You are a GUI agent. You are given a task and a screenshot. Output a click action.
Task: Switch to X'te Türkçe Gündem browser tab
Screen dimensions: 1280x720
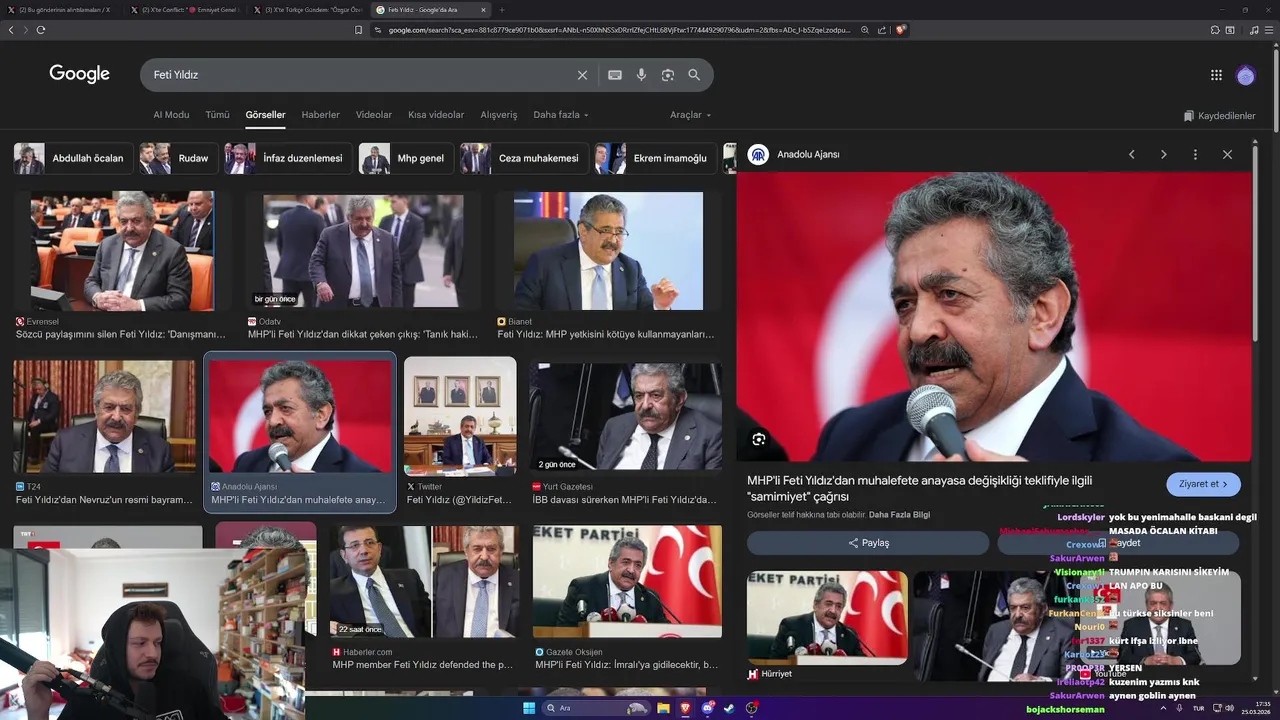307,10
